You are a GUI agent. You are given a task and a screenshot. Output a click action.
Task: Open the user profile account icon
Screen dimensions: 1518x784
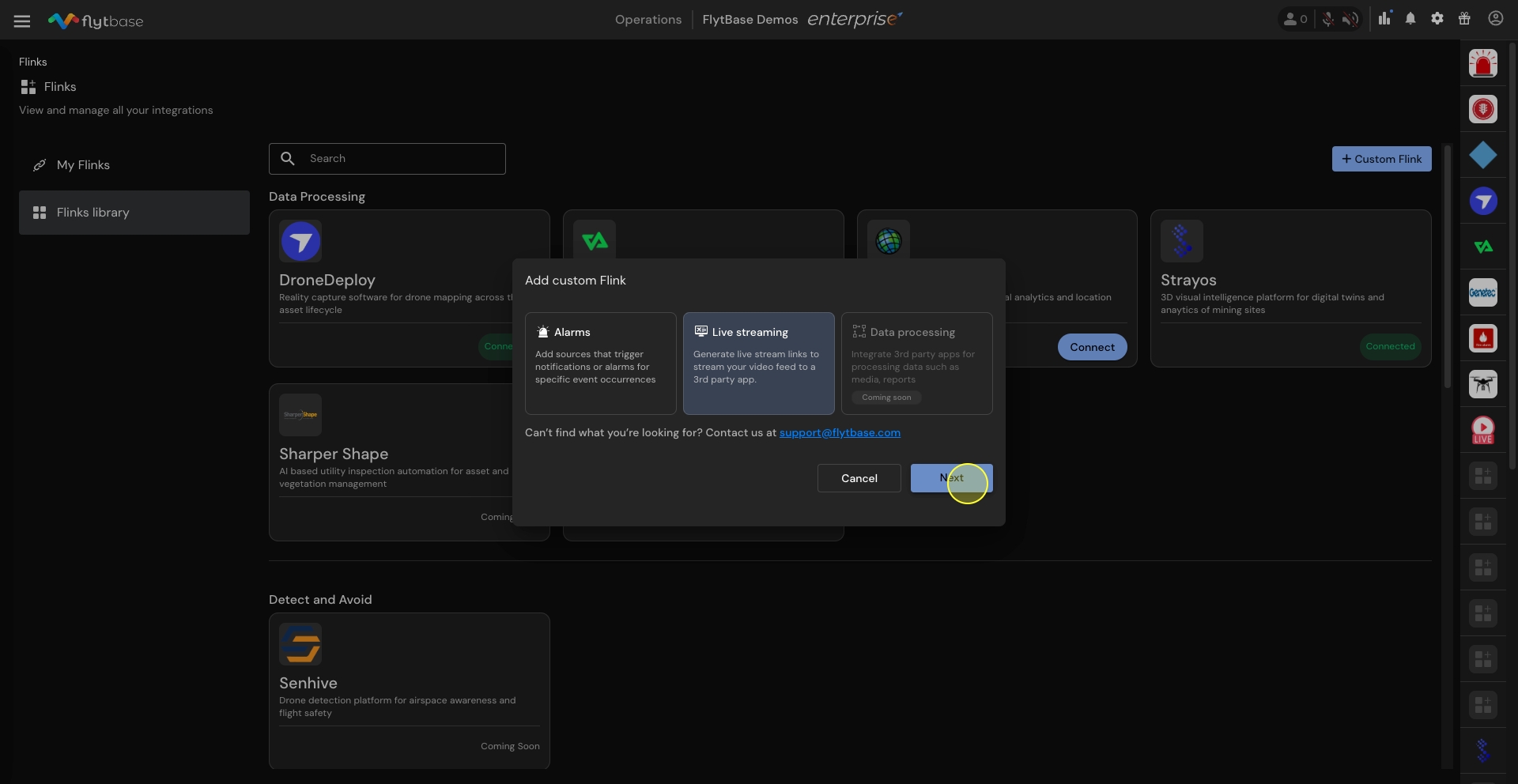[1495, 19]
